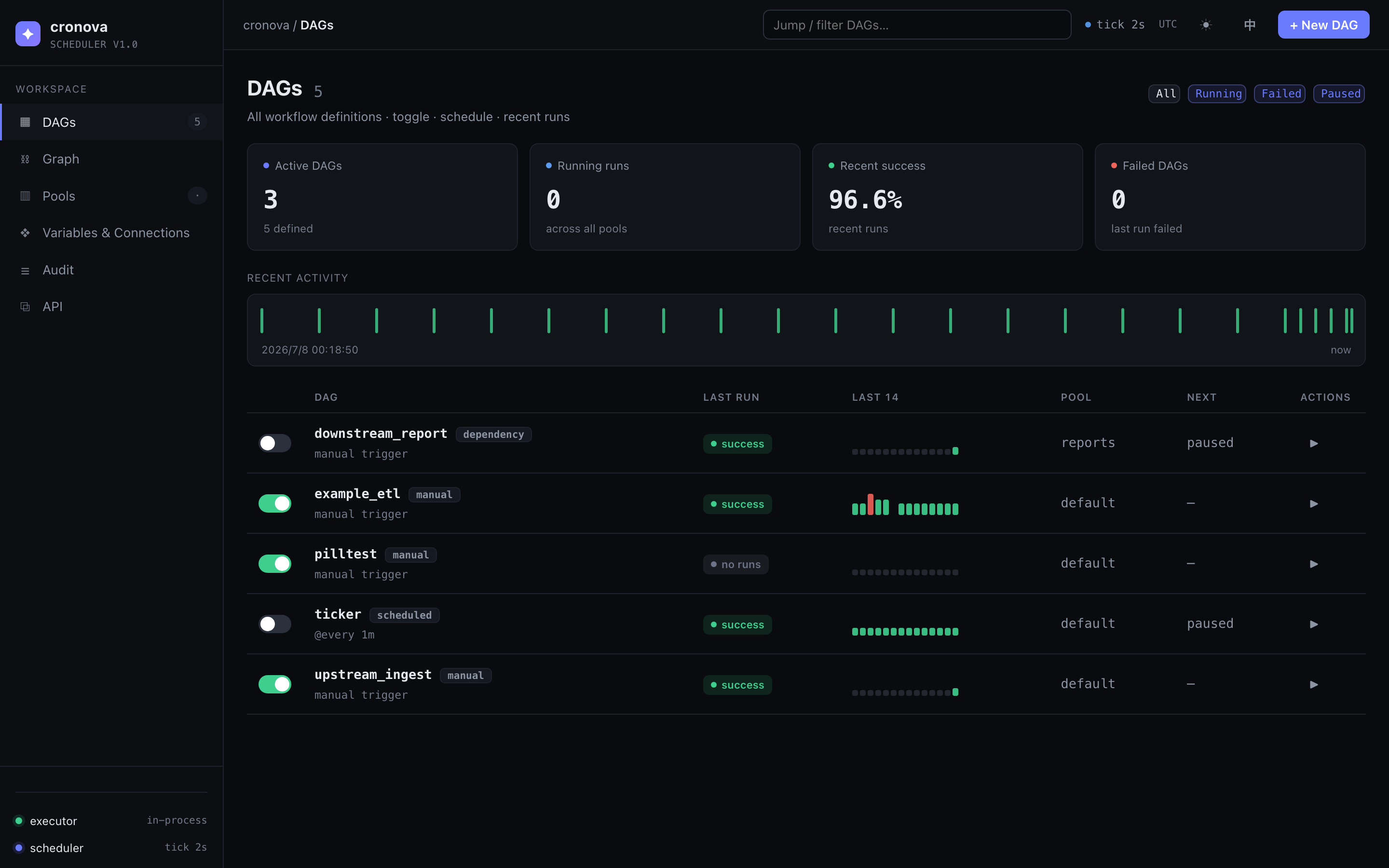Open the Audit page
1389x868 pixels.
coord(111,270)
